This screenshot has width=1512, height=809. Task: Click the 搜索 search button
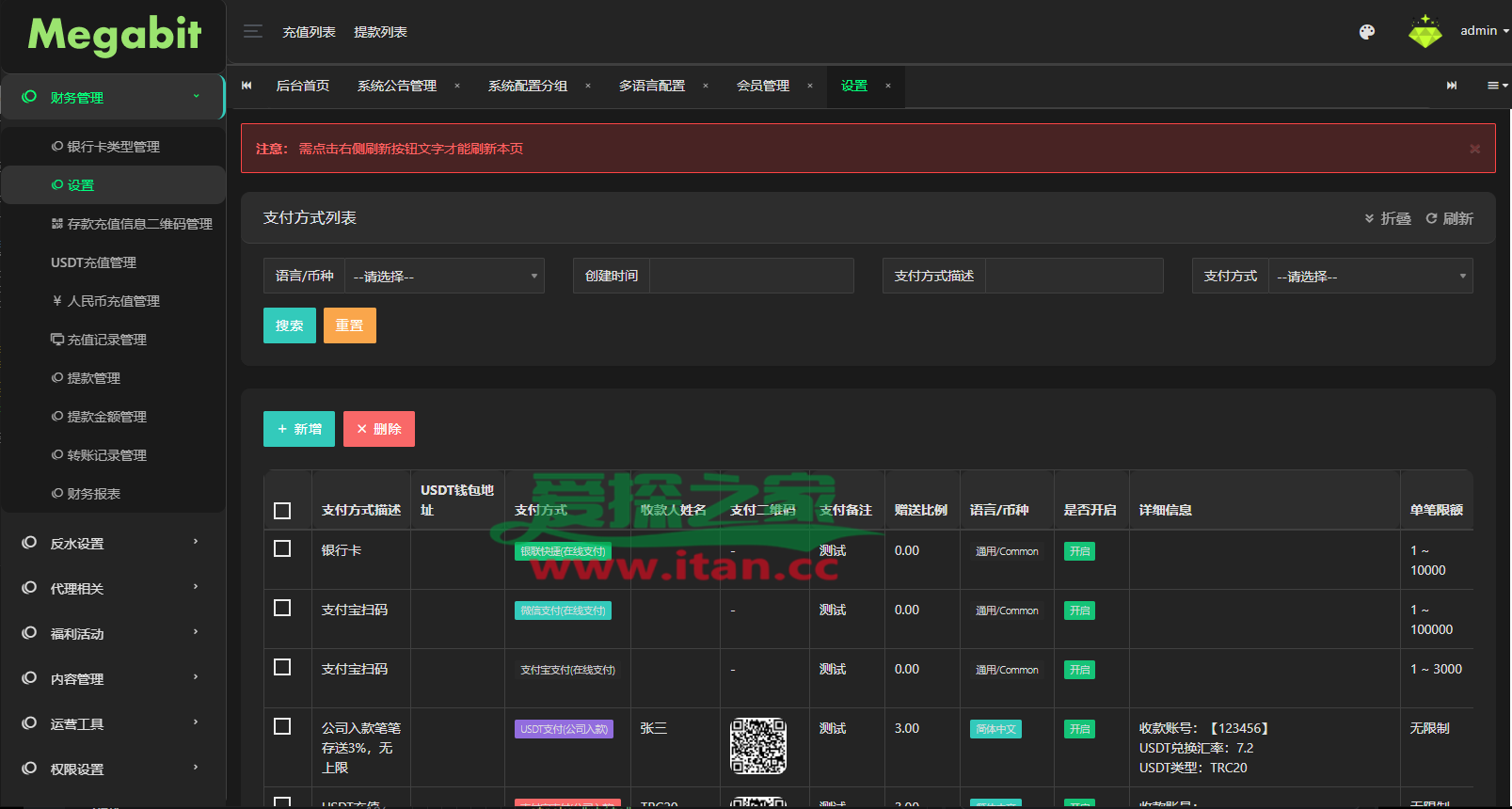[290, 325]
